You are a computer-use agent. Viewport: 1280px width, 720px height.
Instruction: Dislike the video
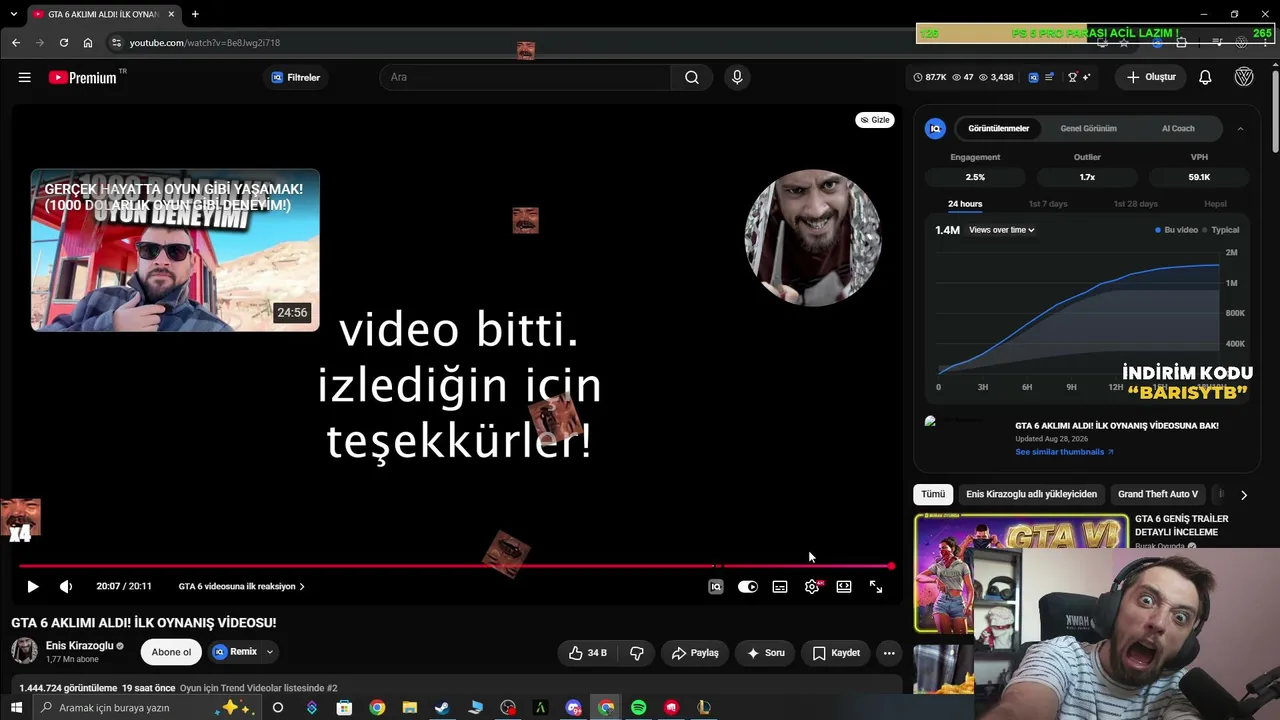636,653
